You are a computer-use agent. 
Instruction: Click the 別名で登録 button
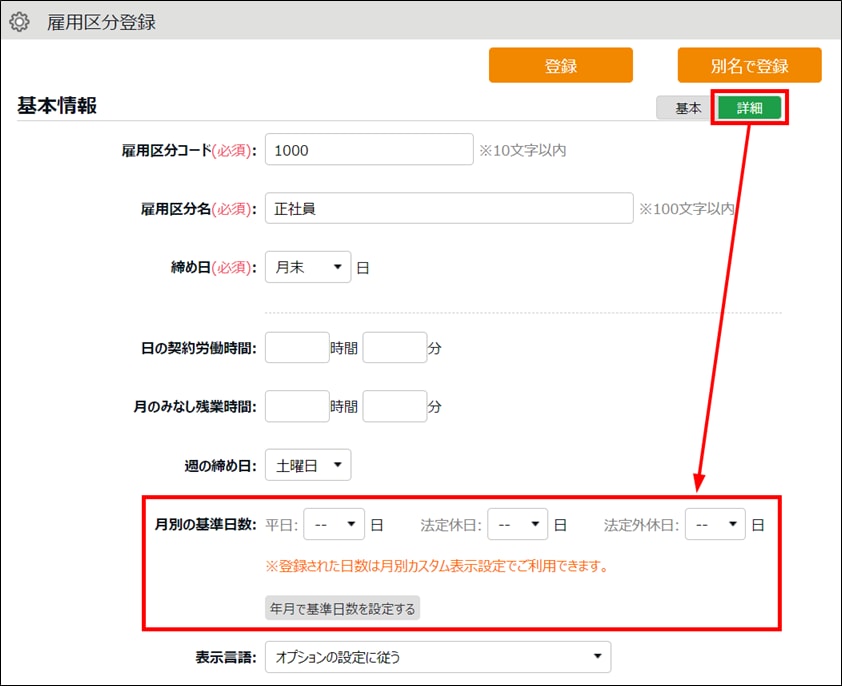pyautogui.click(x=749, y=66)
